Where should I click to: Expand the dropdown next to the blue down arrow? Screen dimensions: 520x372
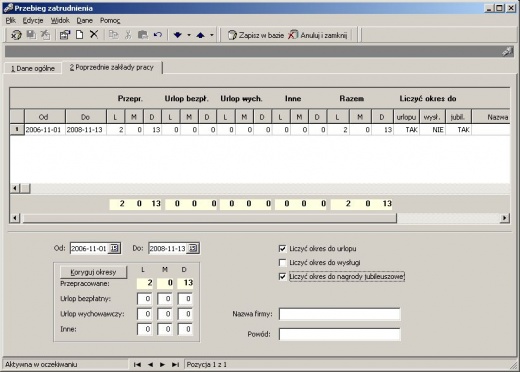[x=189, y=35]
